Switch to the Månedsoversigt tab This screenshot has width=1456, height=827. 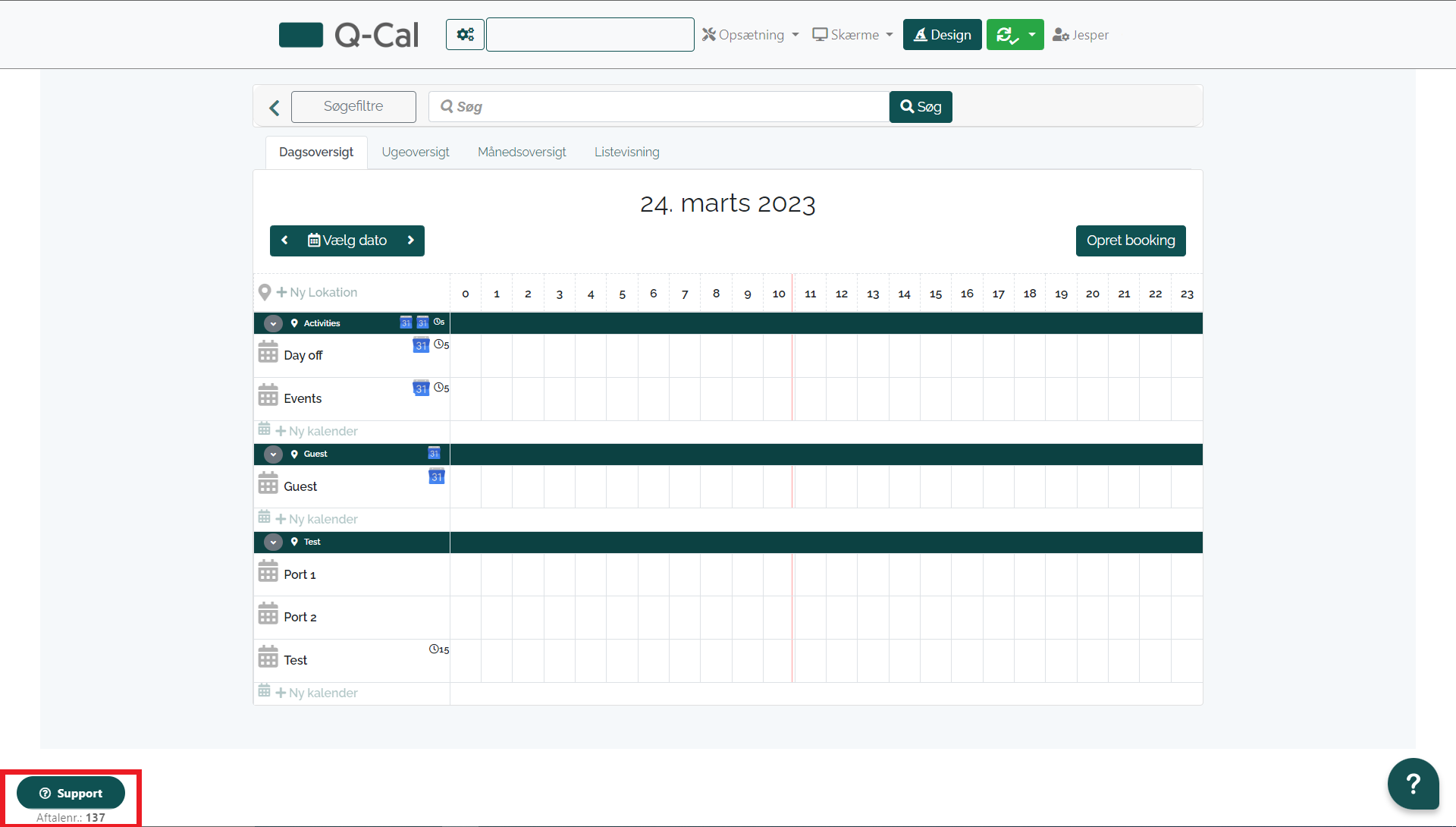tap(522, 153)
